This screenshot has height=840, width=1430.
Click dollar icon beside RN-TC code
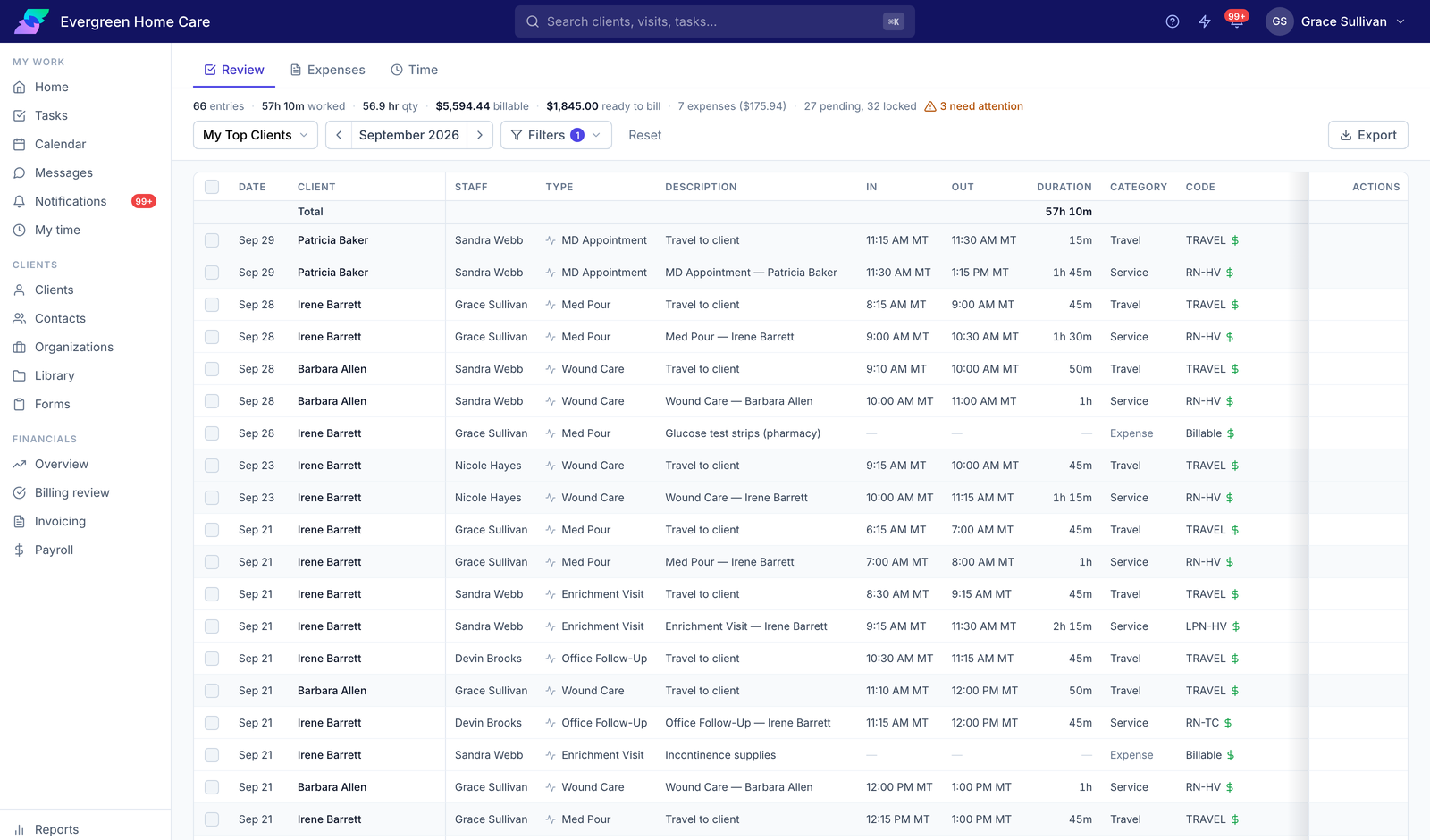pos(1228,723)
